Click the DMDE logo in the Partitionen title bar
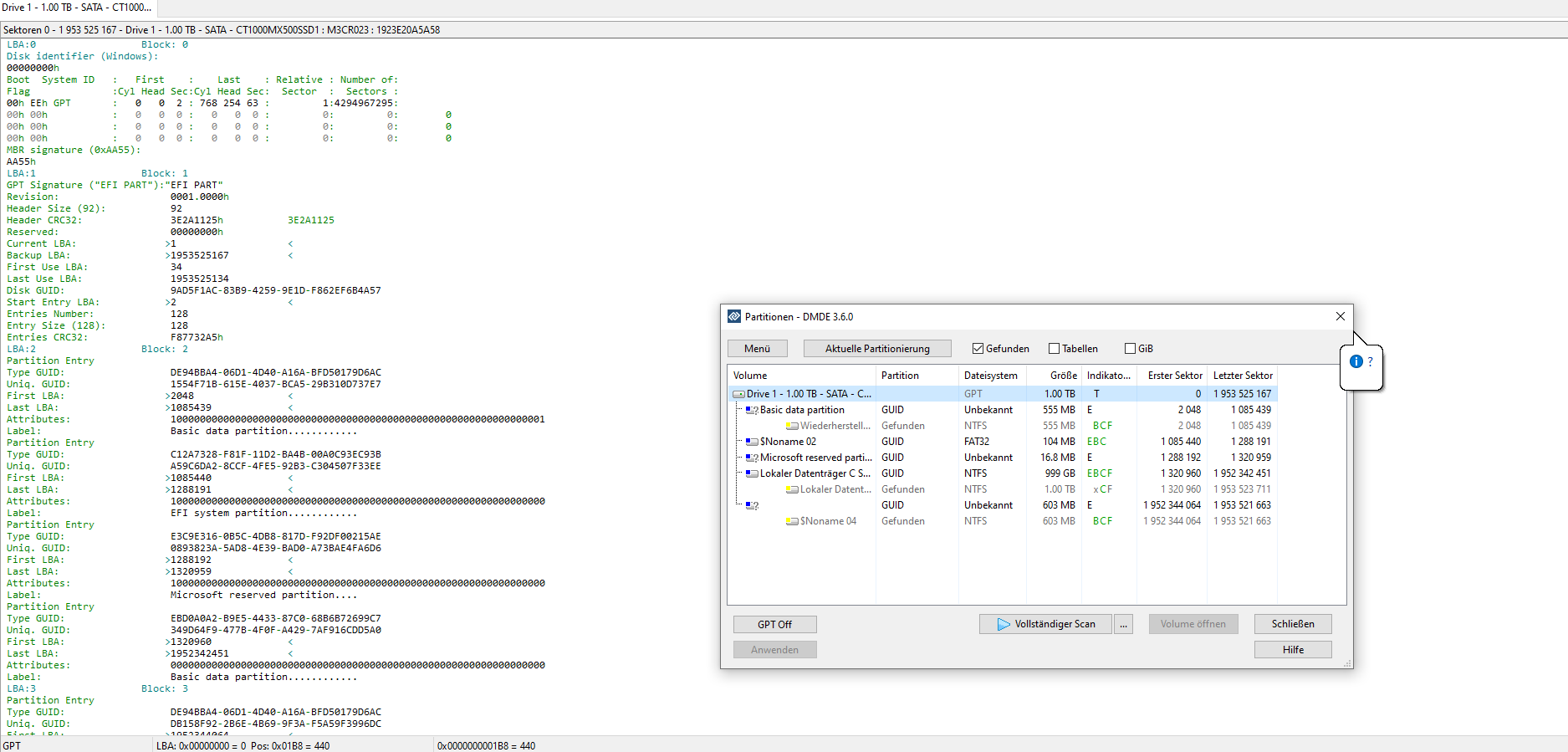 (x=734, y=316)
